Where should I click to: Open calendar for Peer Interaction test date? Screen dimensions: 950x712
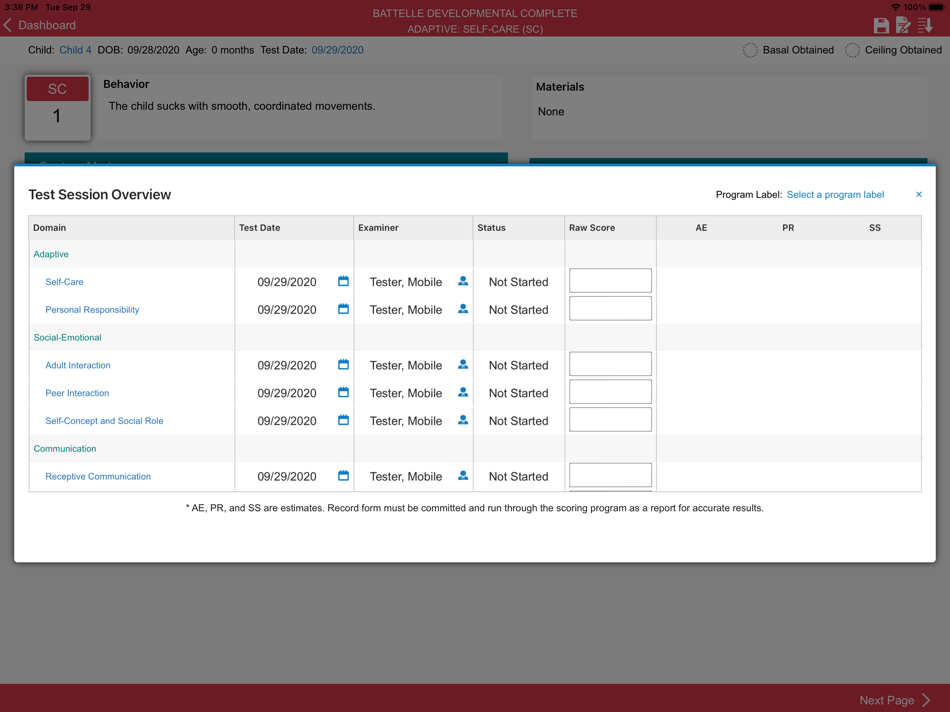[343, 393]
